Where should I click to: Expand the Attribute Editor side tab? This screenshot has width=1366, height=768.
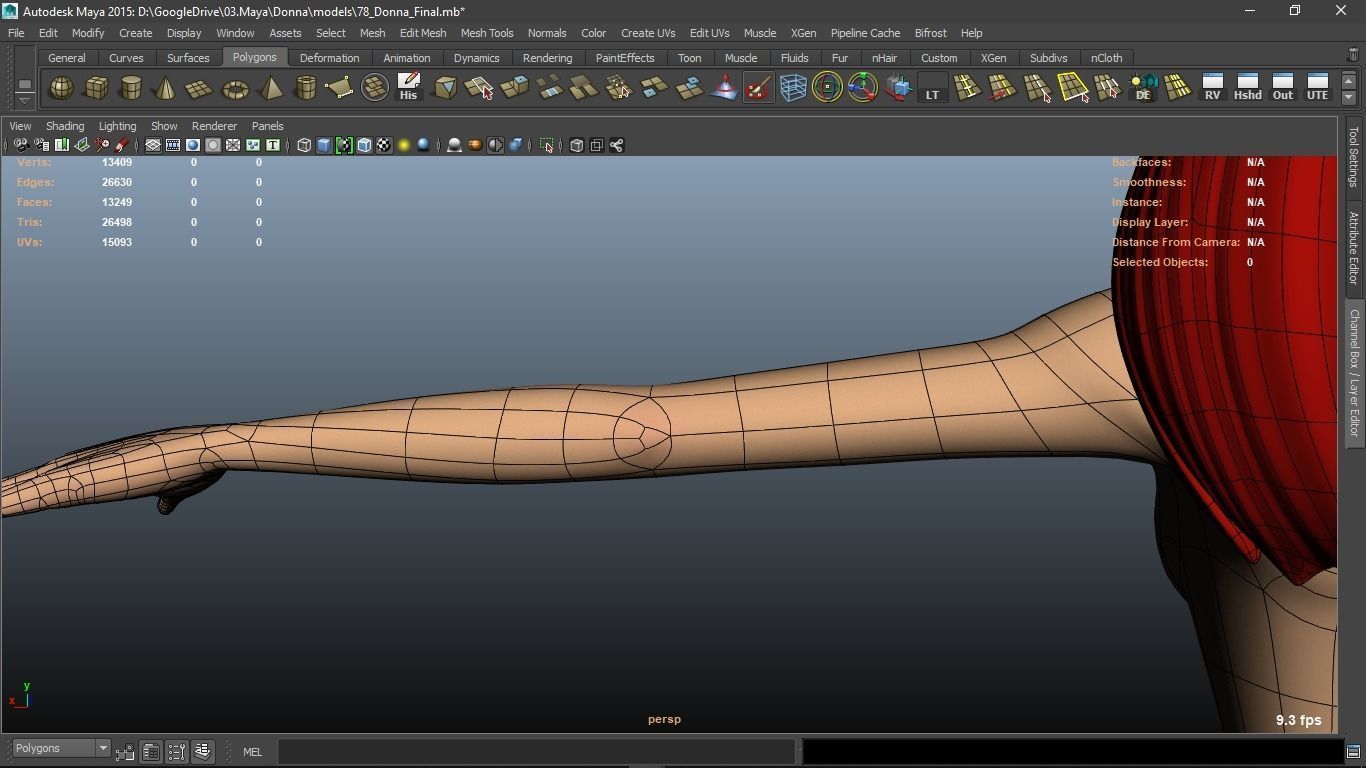point(1353,248)
